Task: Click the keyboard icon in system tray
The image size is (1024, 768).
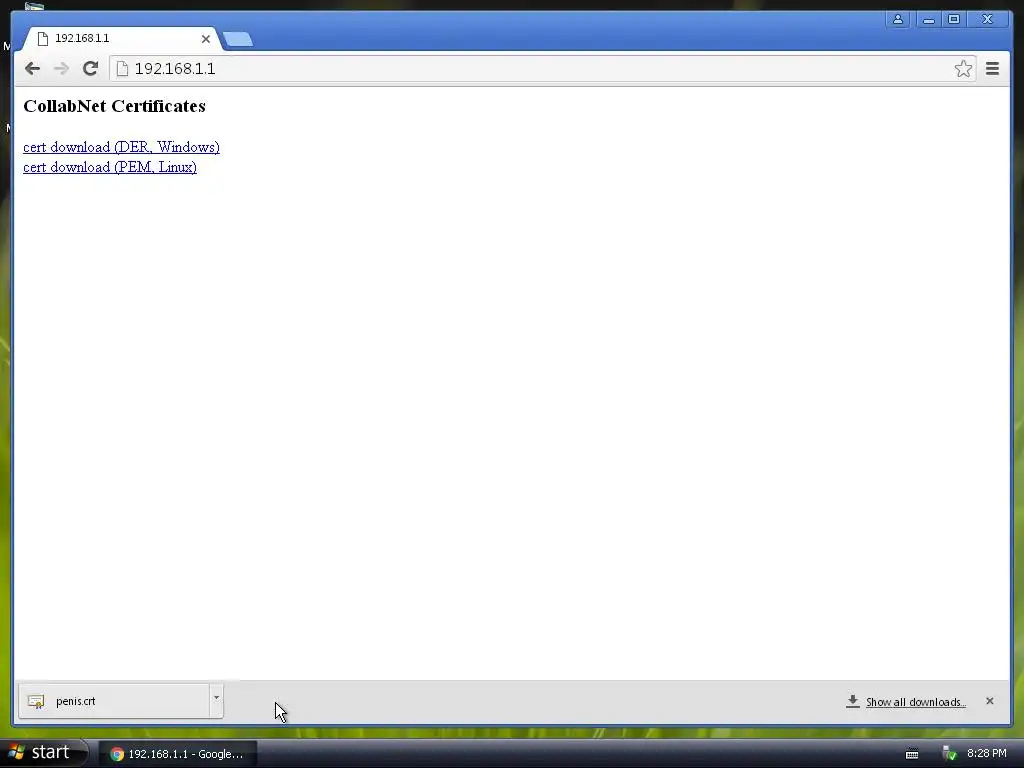Action: click(x=912, y=754)
